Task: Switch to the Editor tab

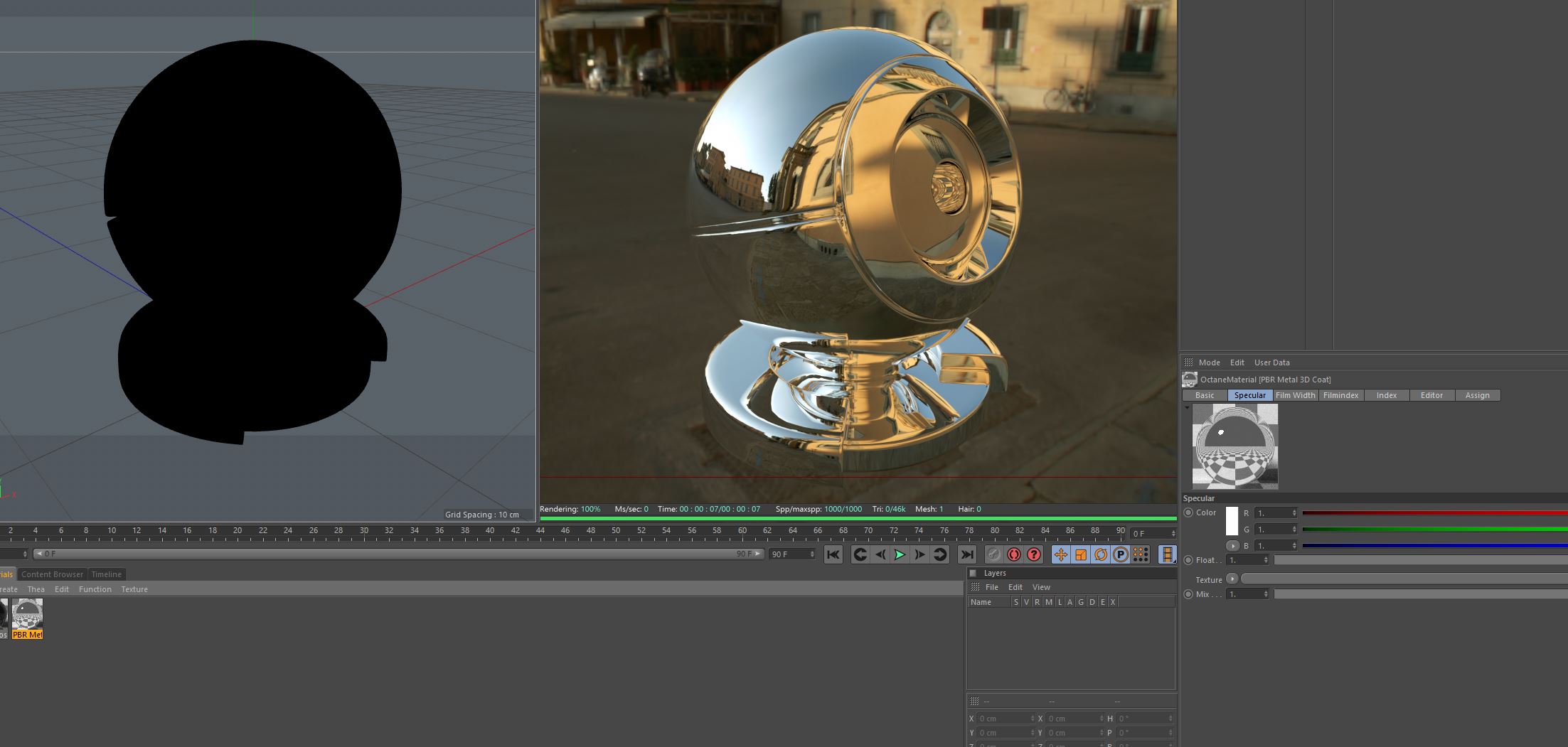Action: click(x=1432, y=395)
